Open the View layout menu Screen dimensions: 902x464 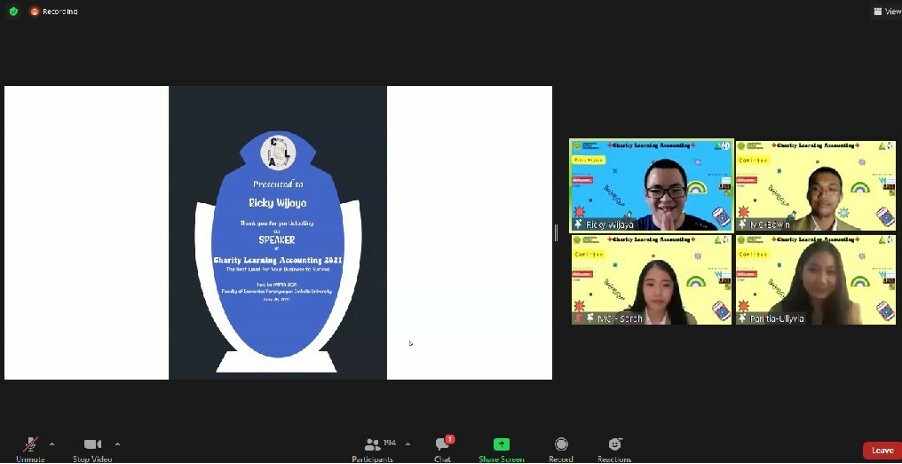click(x=886, y=12)
